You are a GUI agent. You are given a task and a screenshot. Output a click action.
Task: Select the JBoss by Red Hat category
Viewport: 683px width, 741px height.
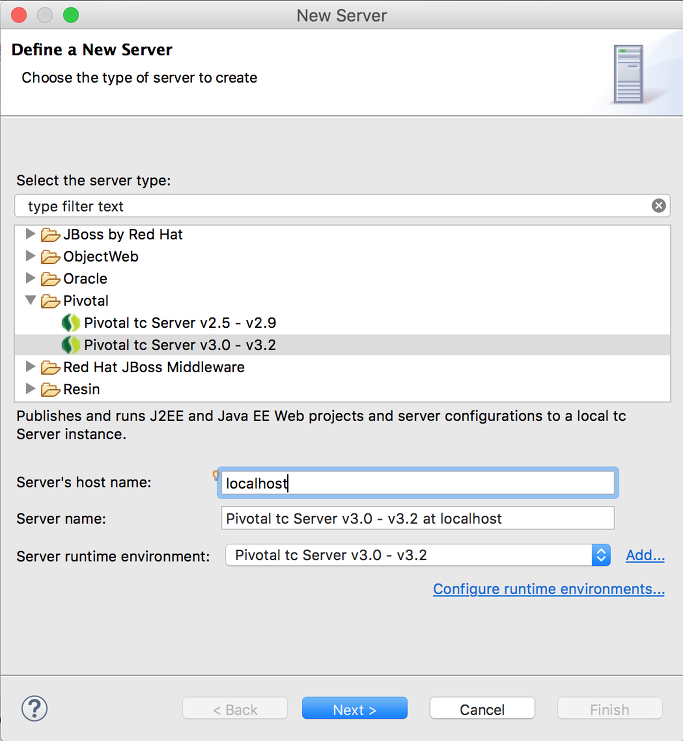click(123, 234)
